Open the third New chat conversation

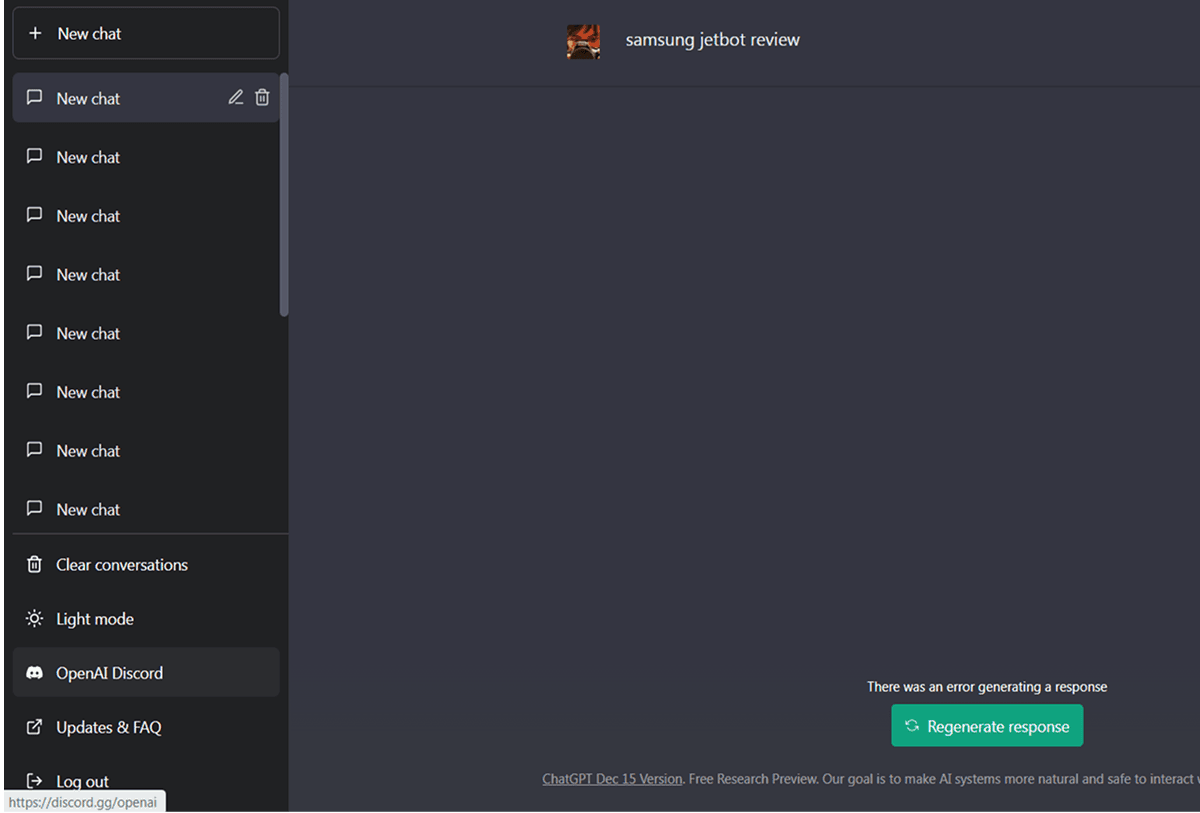(88, 216)
